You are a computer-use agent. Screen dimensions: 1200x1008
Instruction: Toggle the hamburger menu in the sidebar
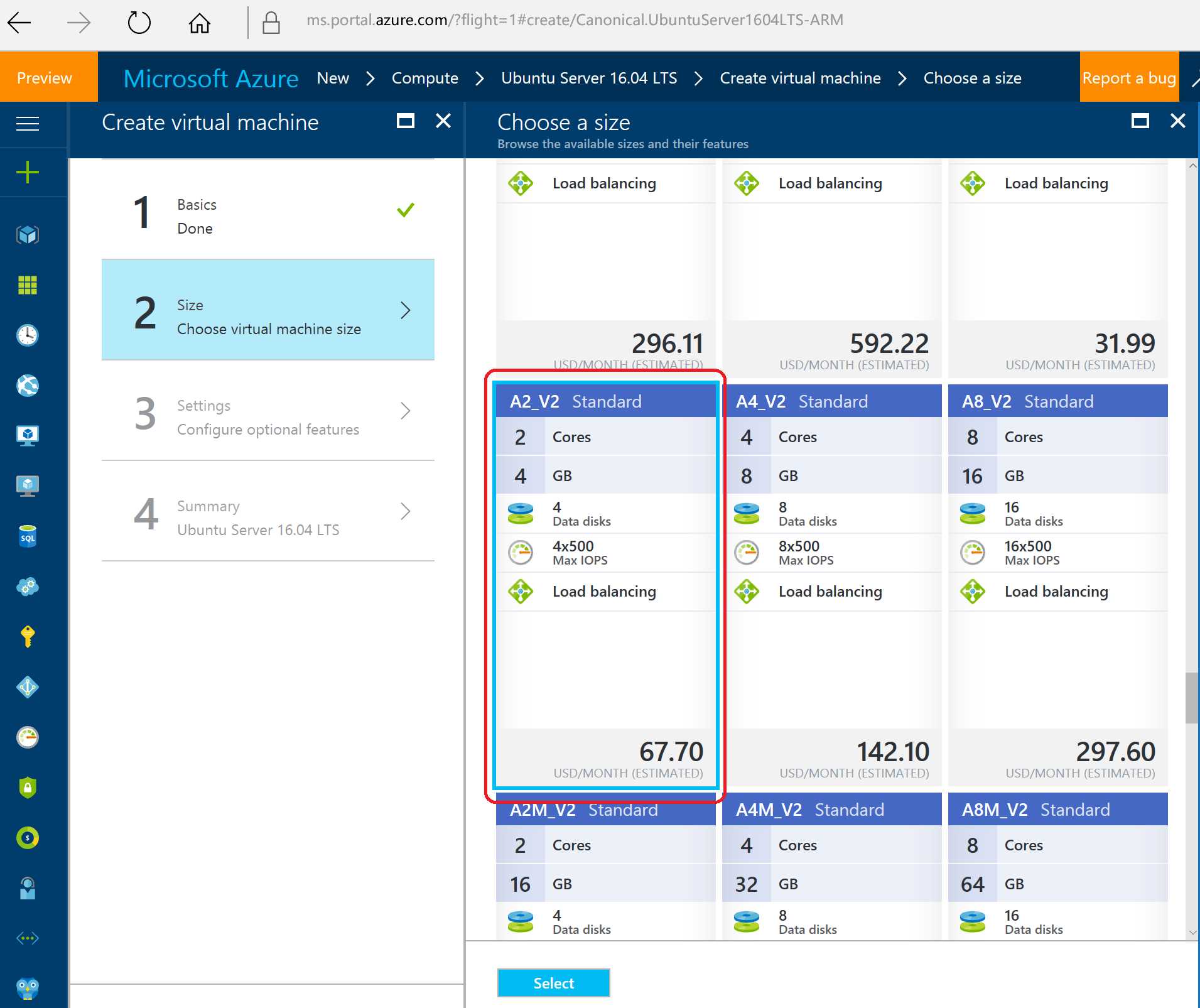click(x=28, y=124)
